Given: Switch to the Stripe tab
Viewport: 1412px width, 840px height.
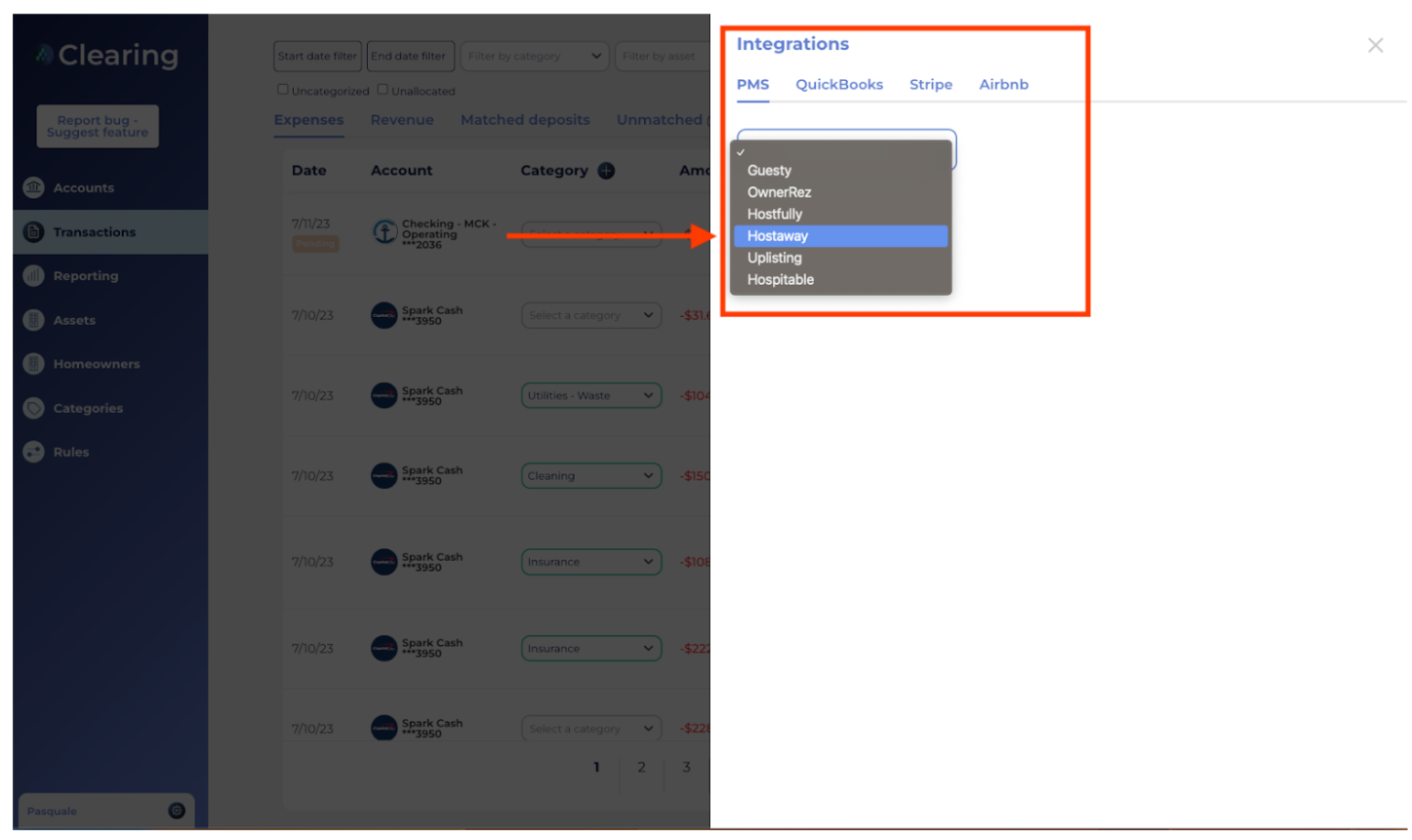Looking at the screenshot, I should pos(931,85).
